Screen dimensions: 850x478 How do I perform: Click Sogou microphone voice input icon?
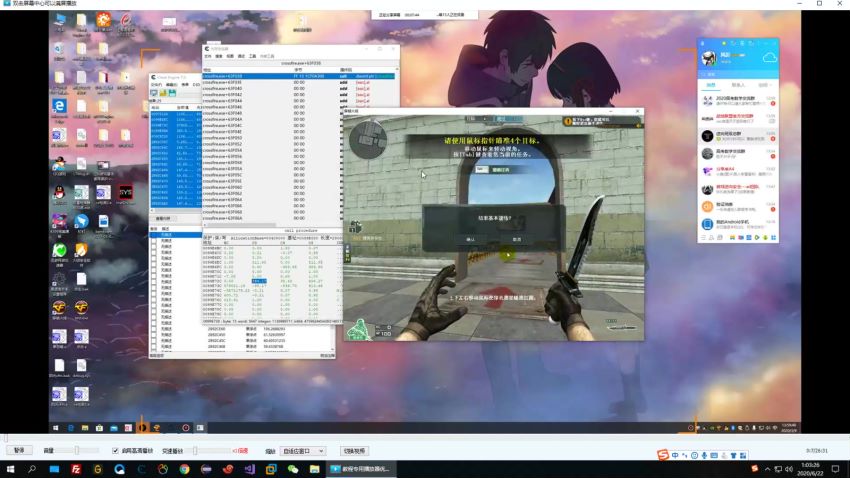click(x=704, y=455)
